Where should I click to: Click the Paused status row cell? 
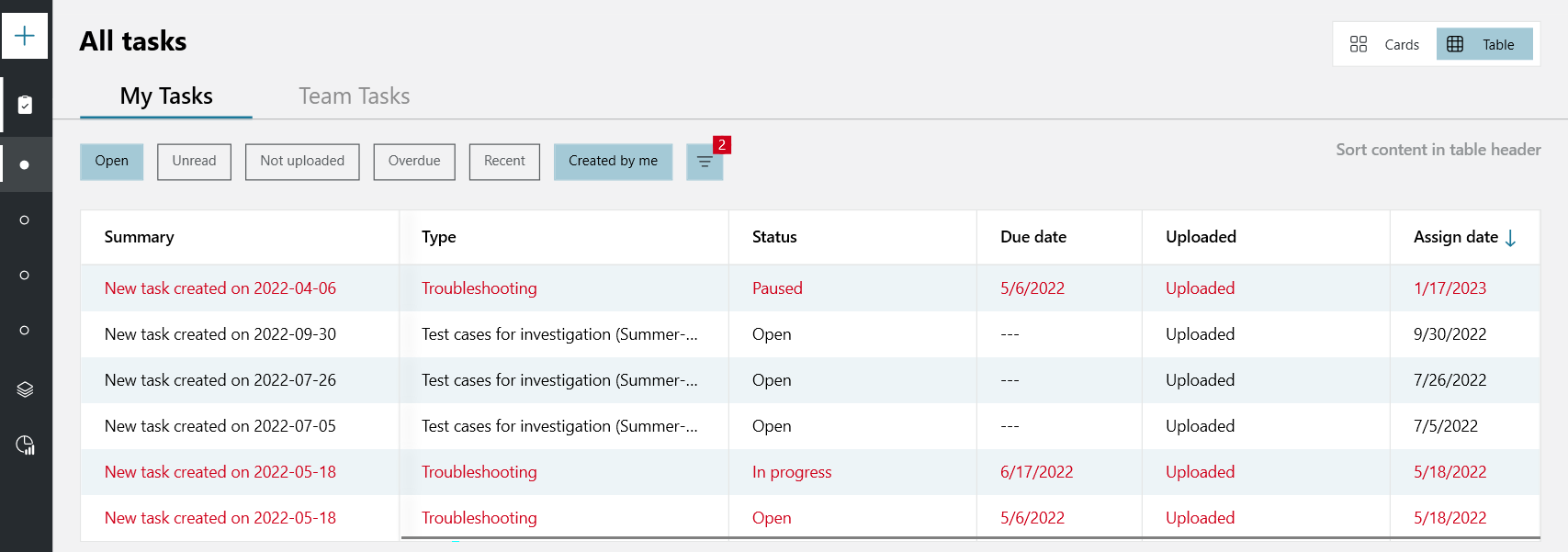777,288
